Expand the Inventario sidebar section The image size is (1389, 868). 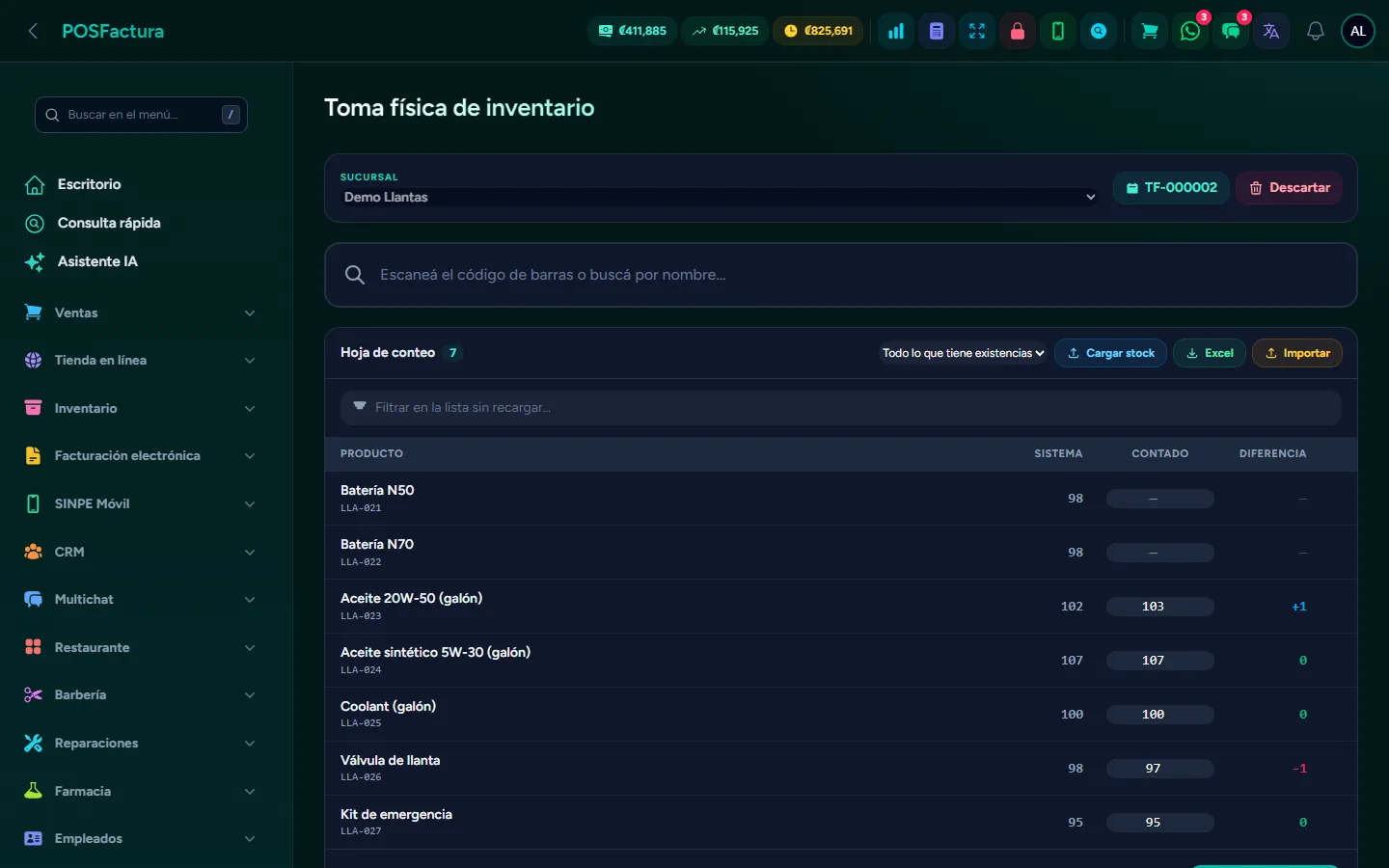click(141, 408)
